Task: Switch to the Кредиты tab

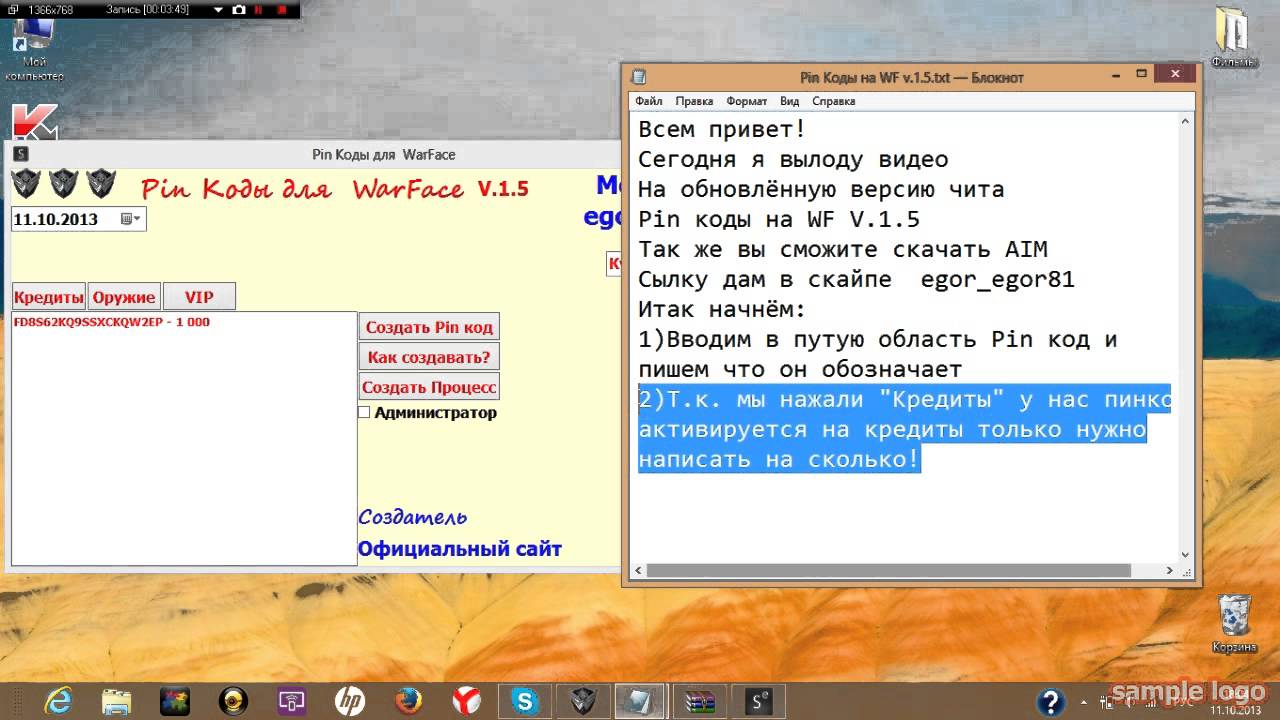Action: coord(49,297)
